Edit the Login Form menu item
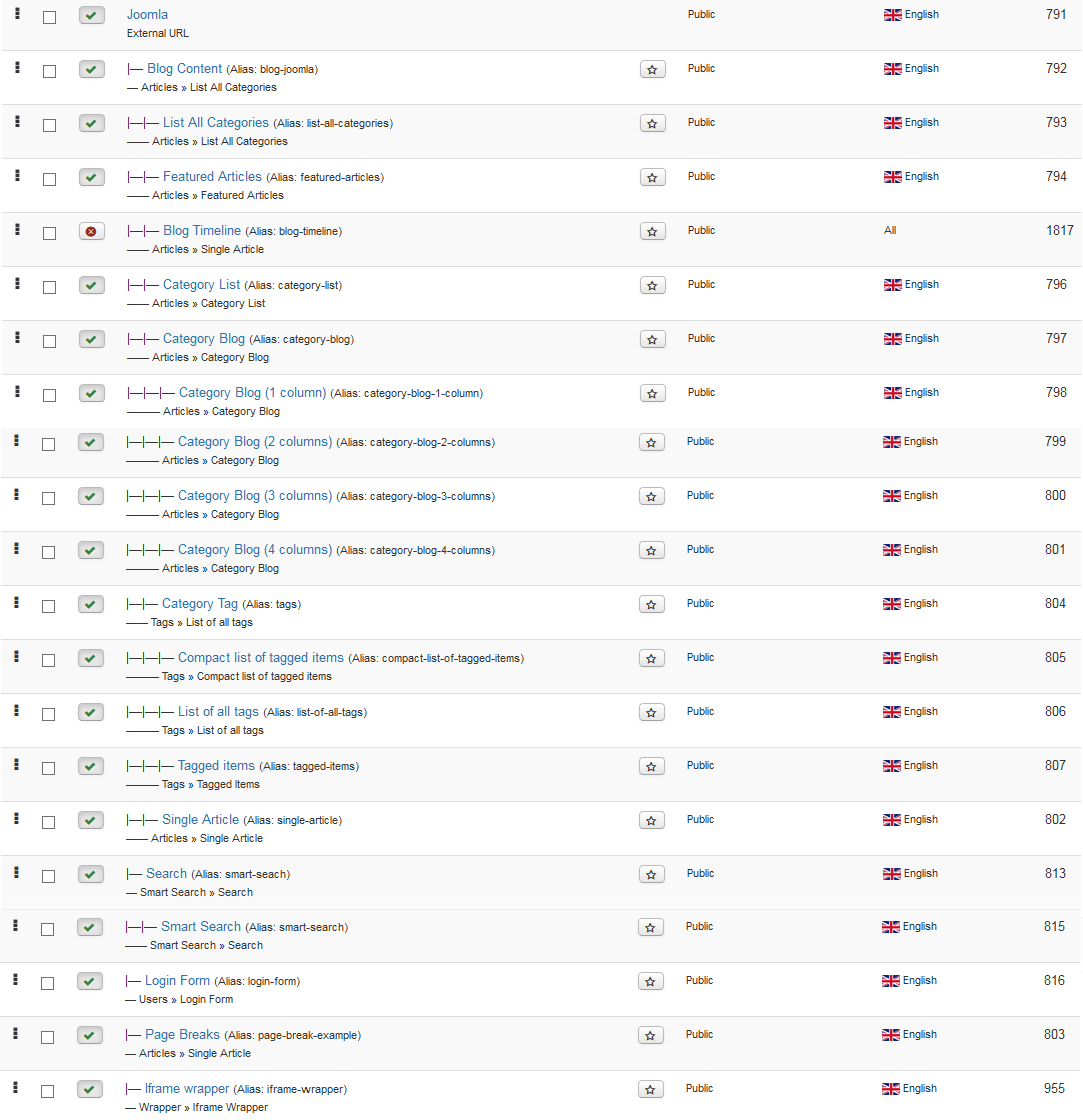This screenshot has width=1083, height=1120. point(177,980)
